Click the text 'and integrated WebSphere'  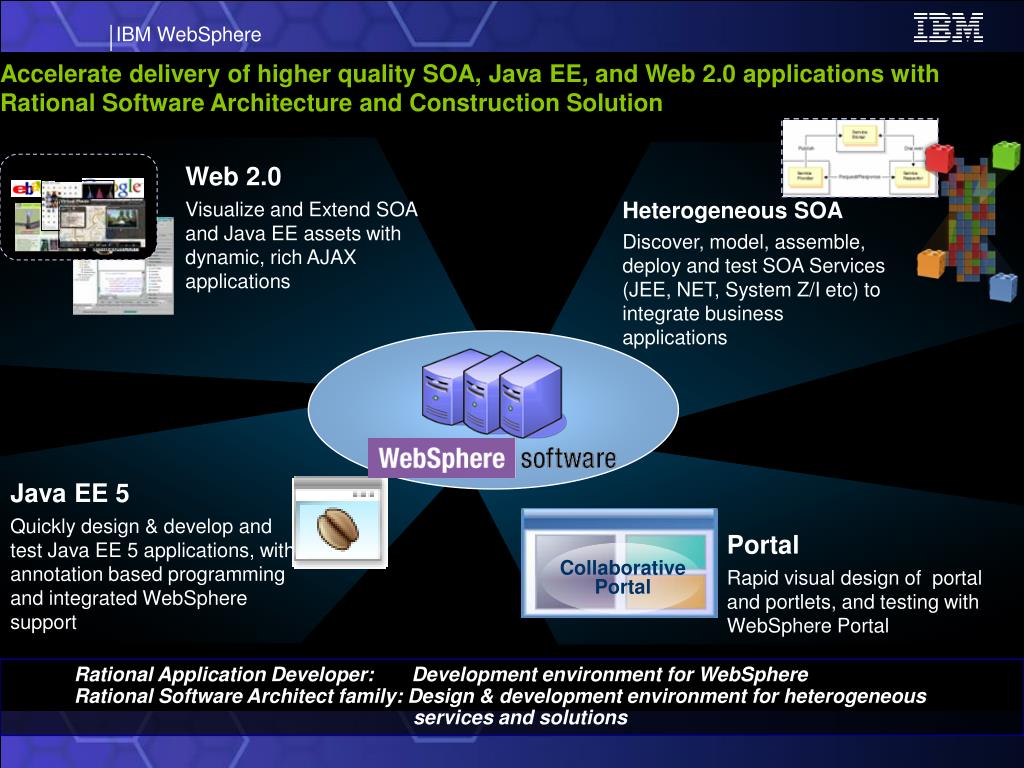pyautogui.click(x=129, y=598)
